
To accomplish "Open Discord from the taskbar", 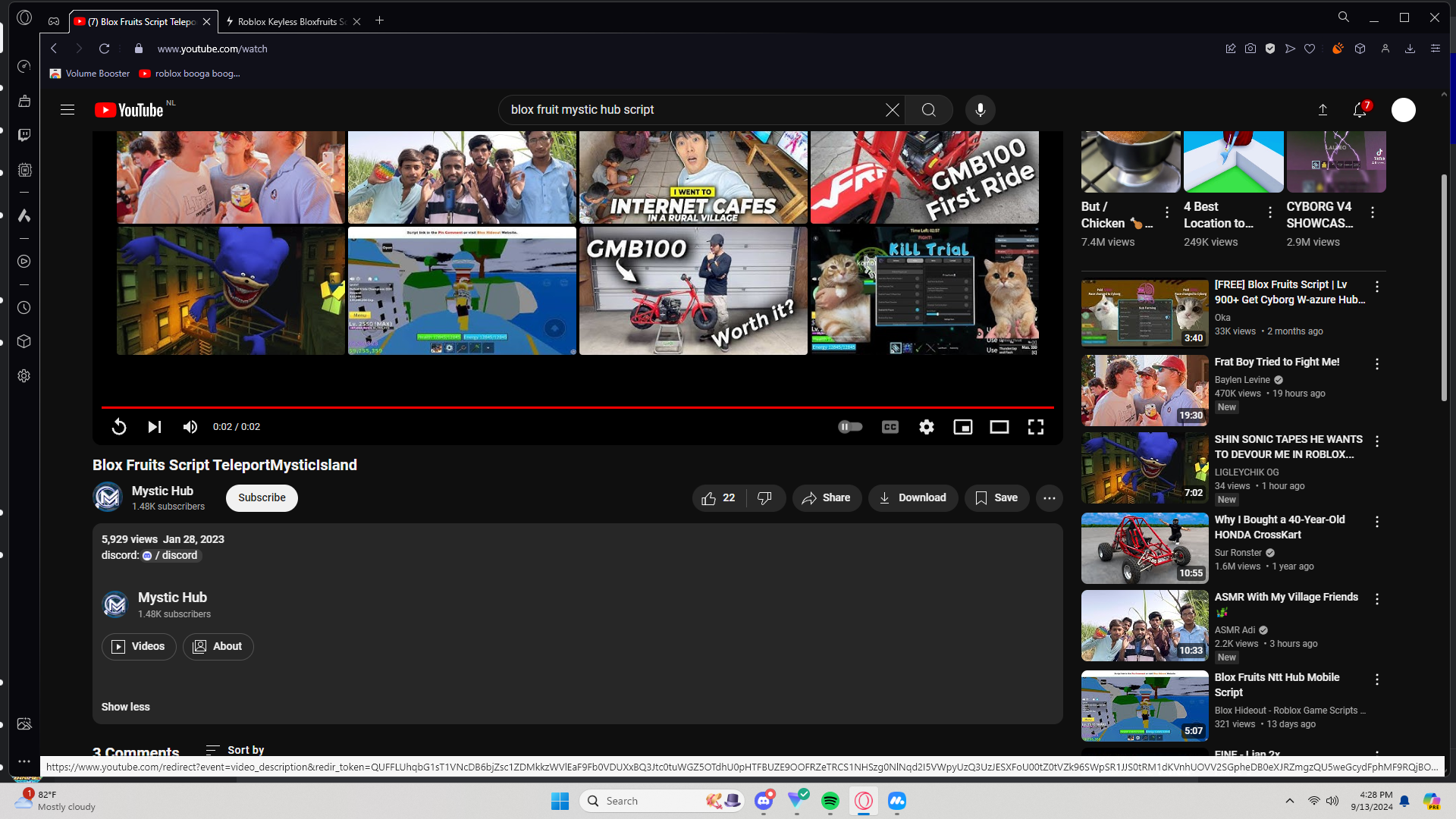I will (764, 801).
